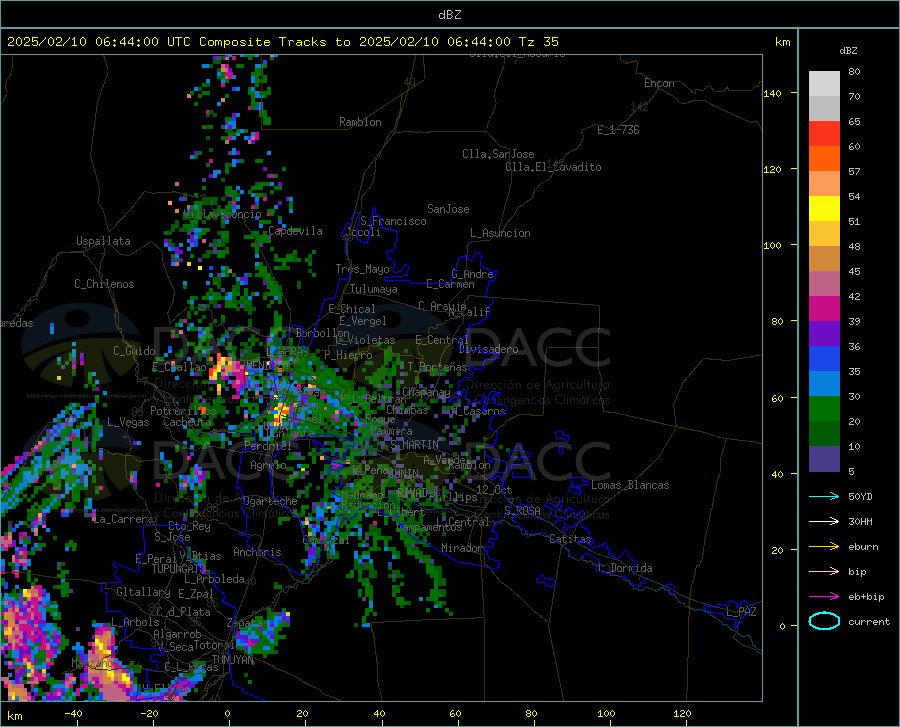Click the La_Carrera map label

pyautogui.click(x=123, y=519)
